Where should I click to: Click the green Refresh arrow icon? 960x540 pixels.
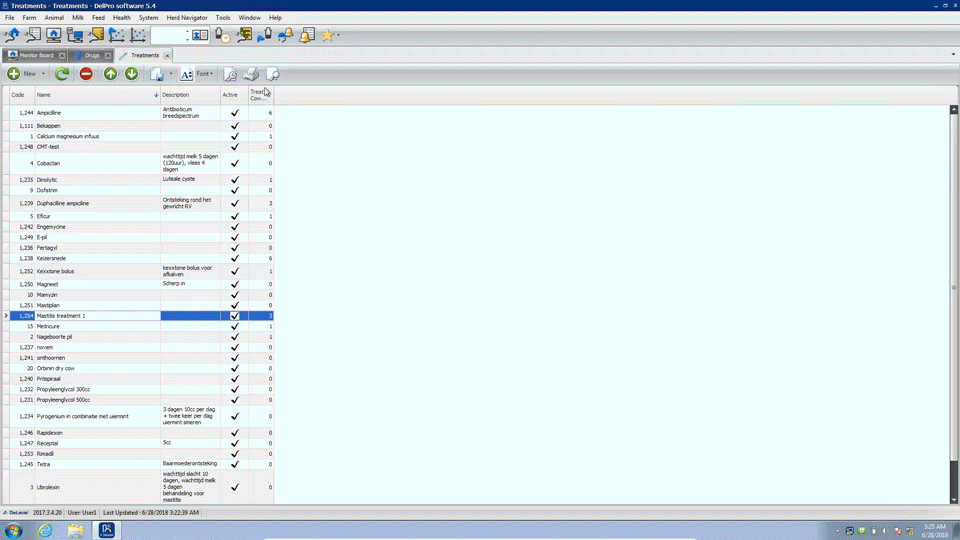pyautogui.click(x=62, y=74)
